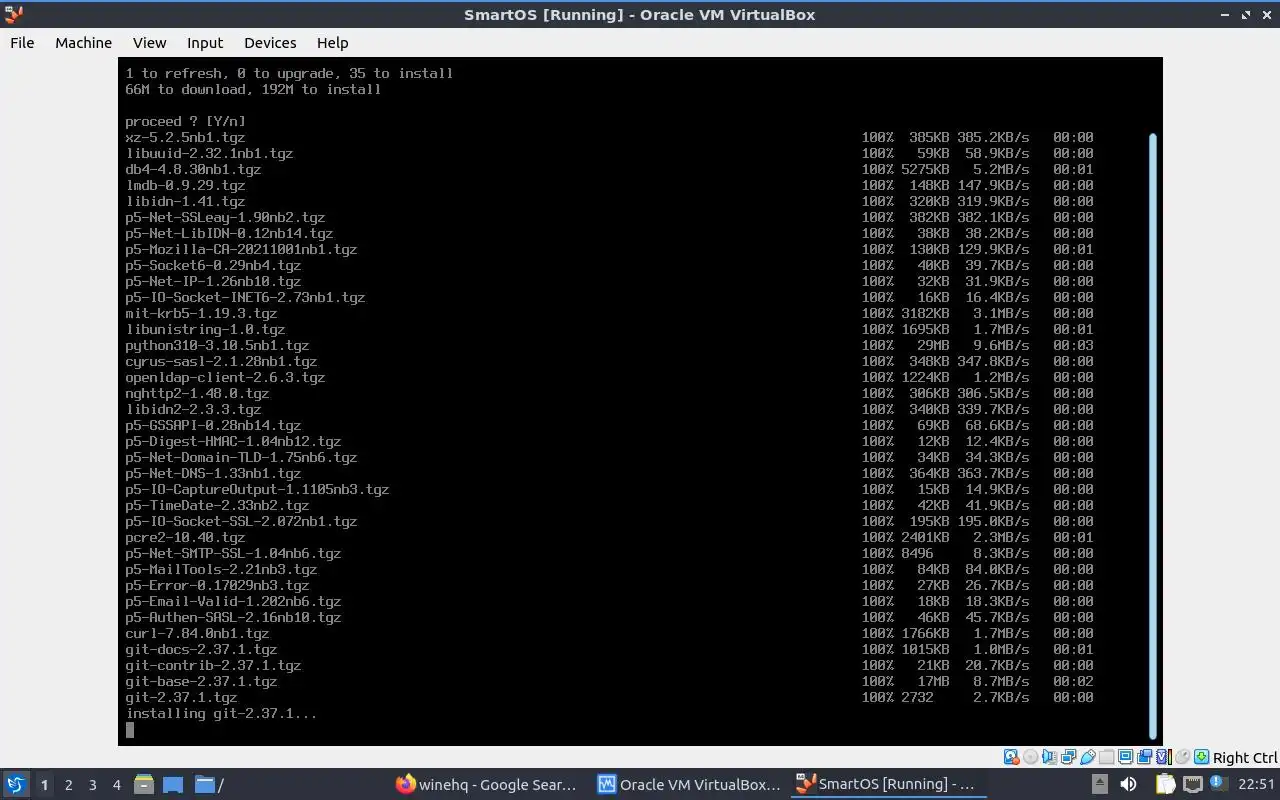
Task: Open the View menu
Action: pyautogui.click(x=149, y=43)
